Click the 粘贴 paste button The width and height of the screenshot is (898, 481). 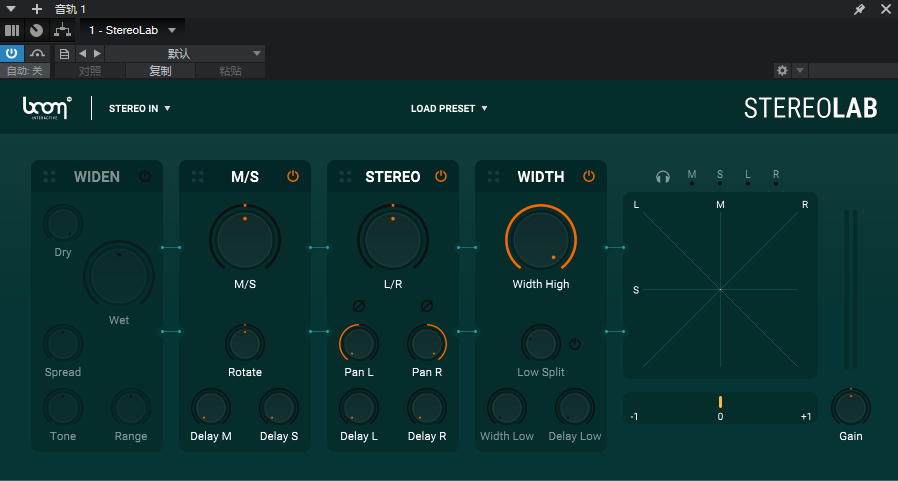tap(230, 71)
